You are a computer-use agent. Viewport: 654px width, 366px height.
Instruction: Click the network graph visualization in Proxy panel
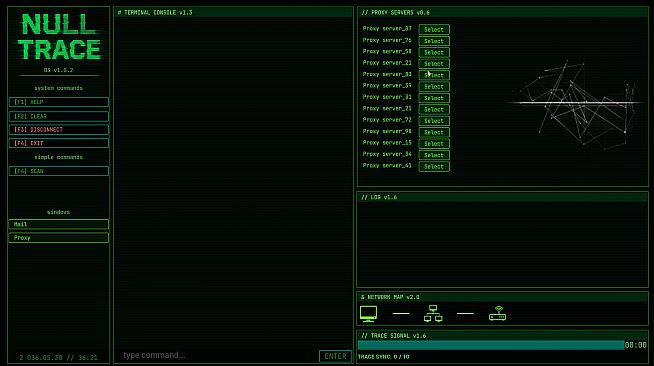(x=576, y=104)
